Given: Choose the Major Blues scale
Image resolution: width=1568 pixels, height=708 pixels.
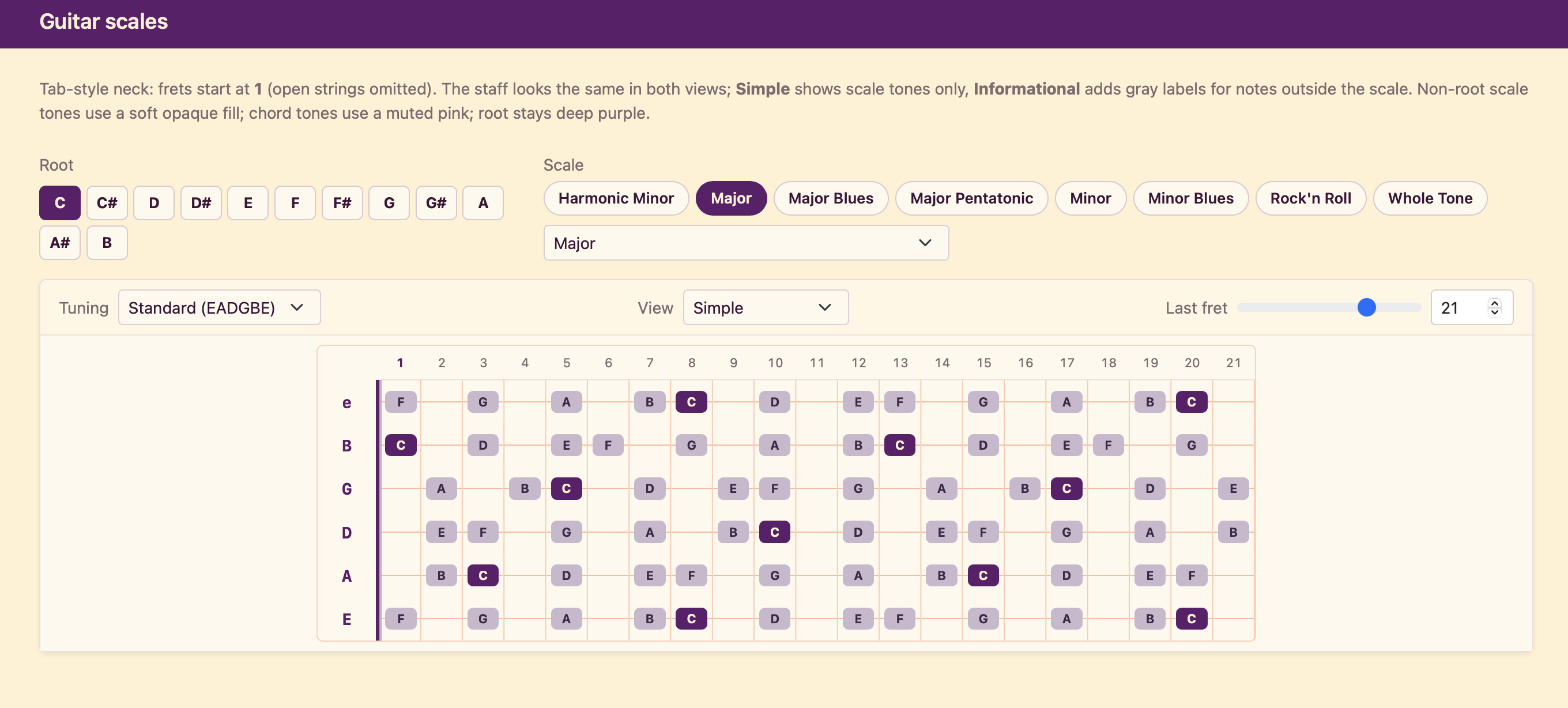Looking at the screenshot, I should [831, 198].
